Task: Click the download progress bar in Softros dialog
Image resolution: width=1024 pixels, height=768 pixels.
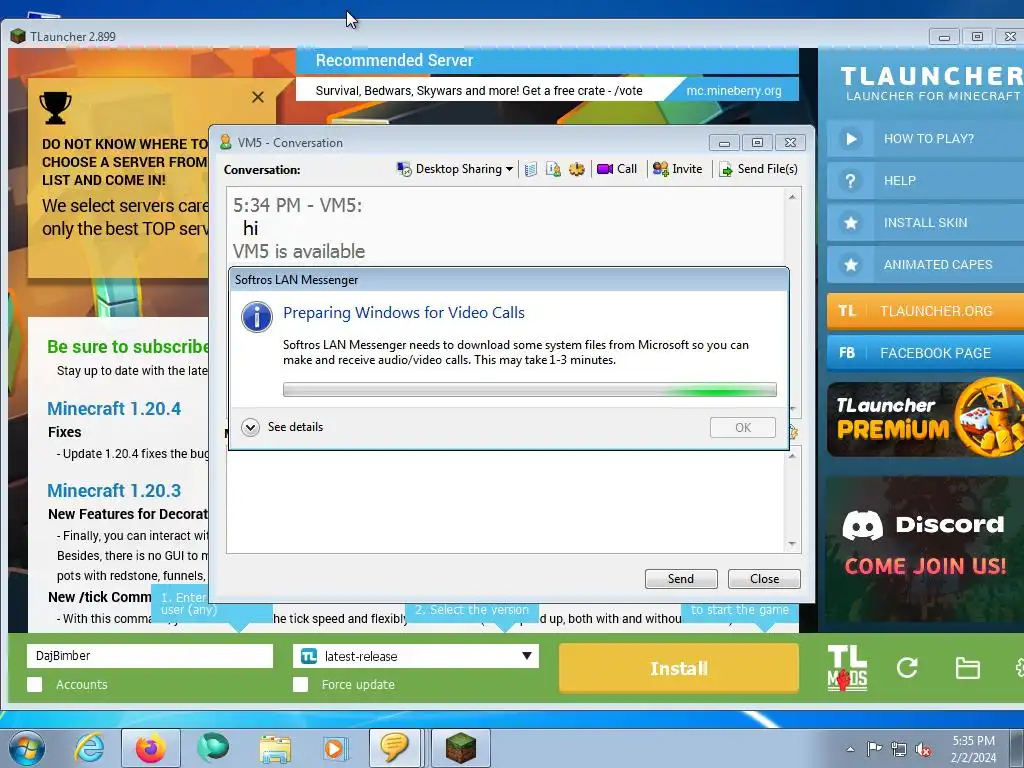Action: click(530, 390)
